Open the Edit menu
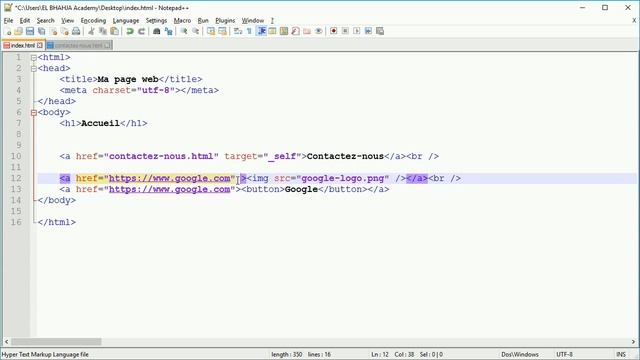 25,20
